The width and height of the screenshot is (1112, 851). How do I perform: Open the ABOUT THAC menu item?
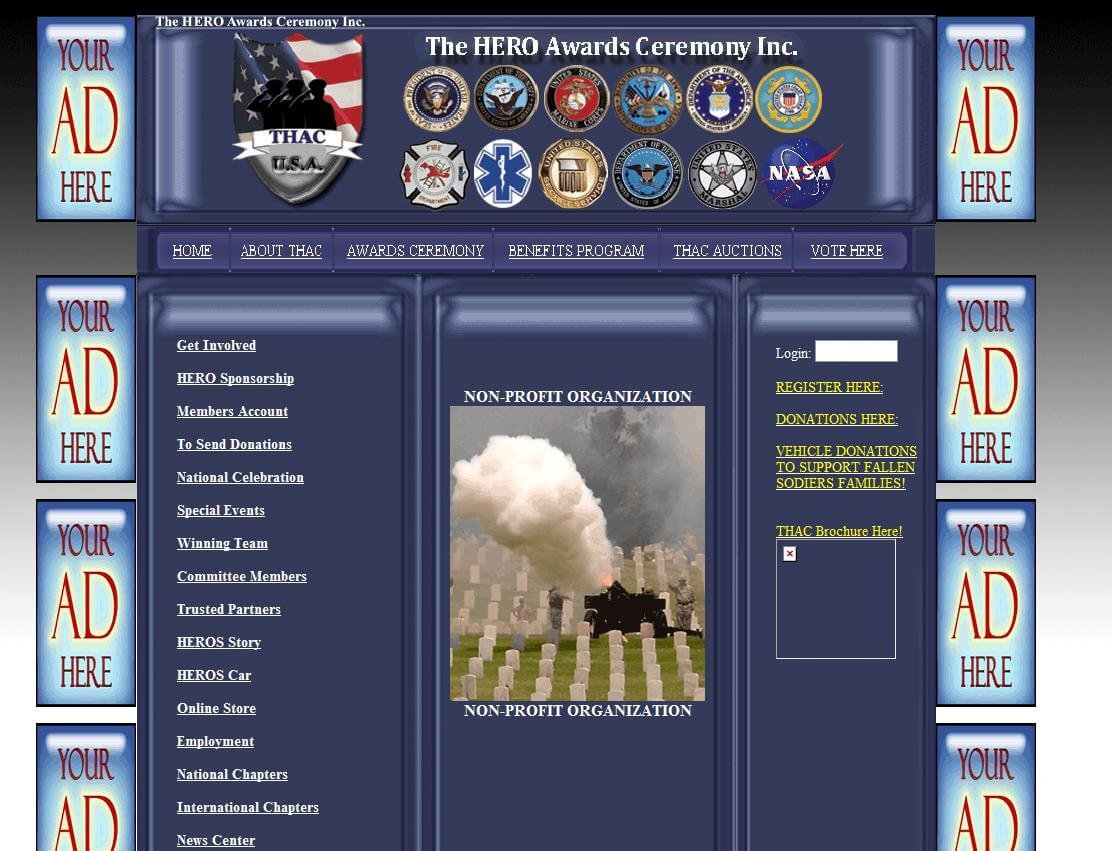tap(281, 250)
